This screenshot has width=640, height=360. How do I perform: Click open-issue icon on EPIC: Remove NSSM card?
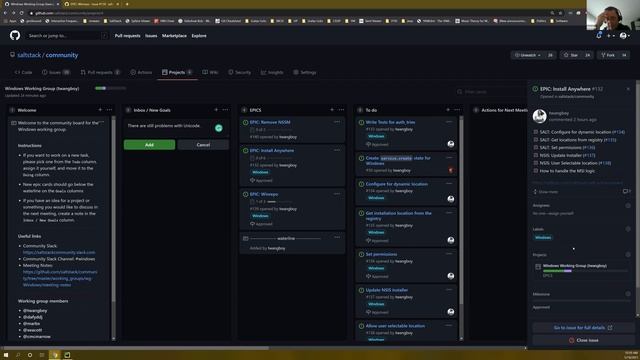245,122
